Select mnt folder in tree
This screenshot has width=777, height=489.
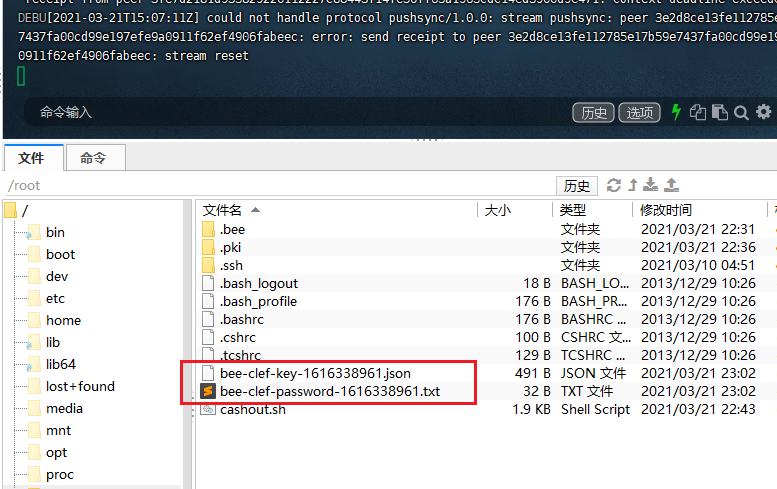click(58, 431)
